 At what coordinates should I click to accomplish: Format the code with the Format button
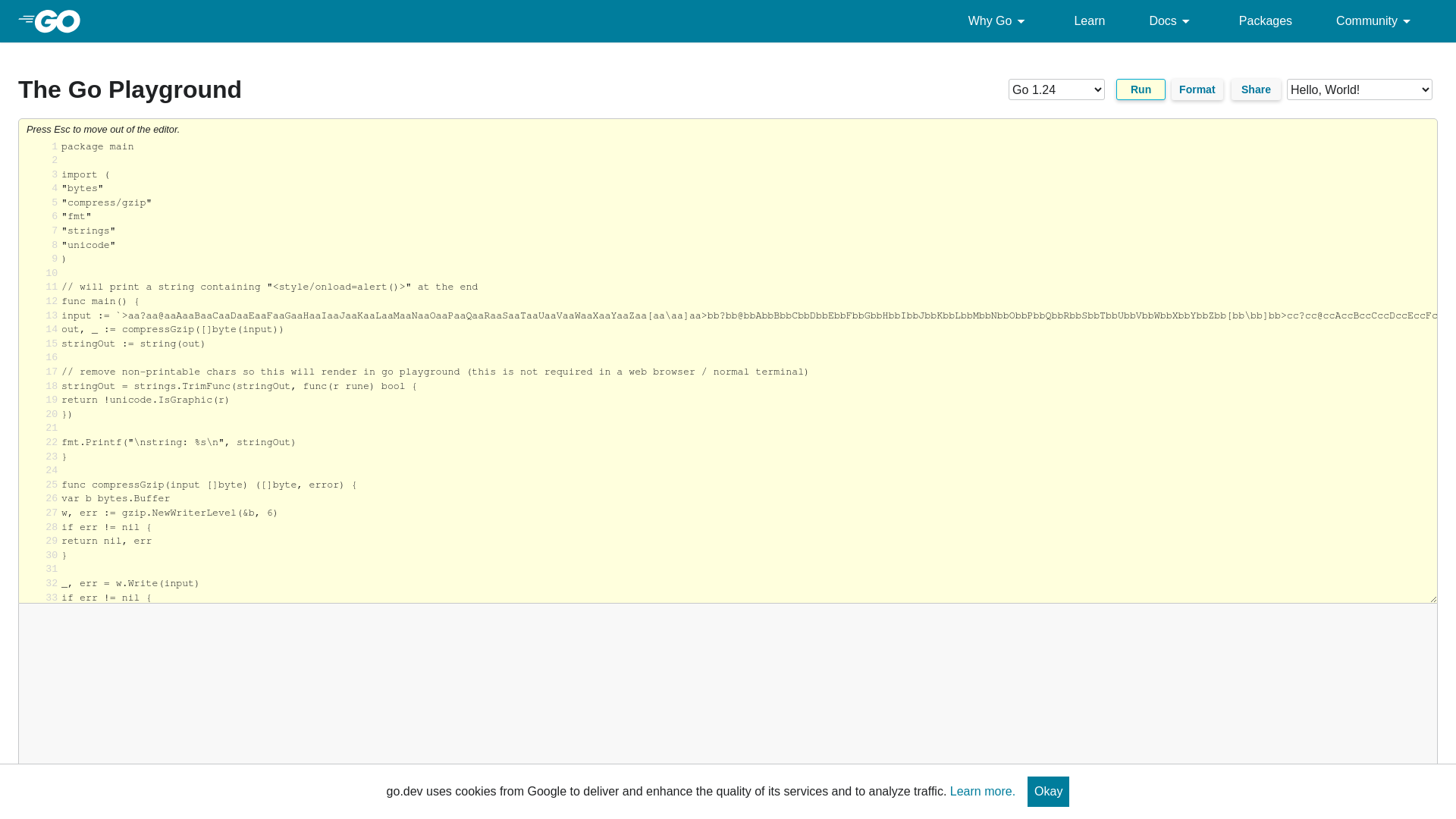click(1197, 89)
